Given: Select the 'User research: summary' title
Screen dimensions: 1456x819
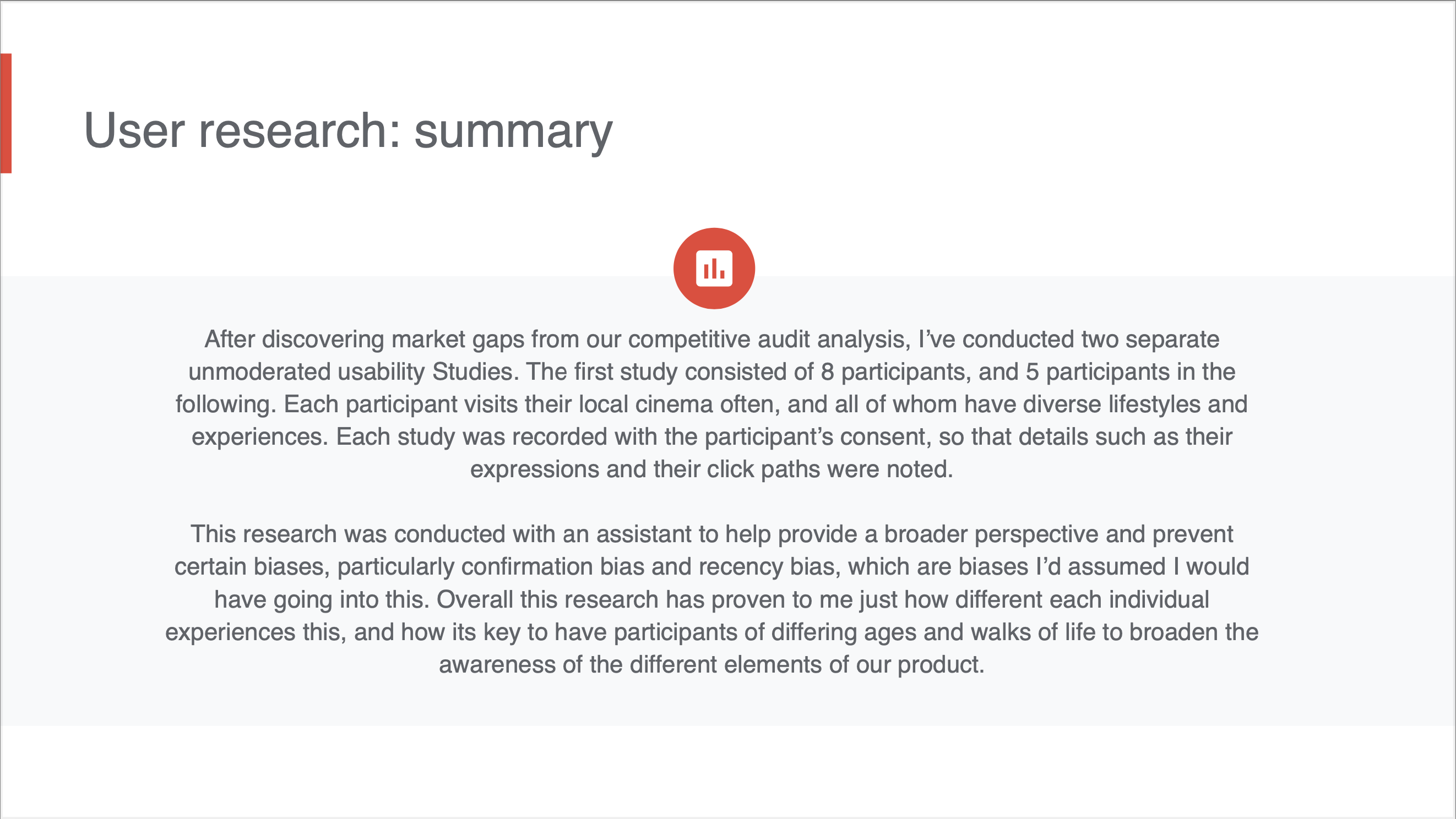Looking at the screenshot, I should tap(348, 130).
